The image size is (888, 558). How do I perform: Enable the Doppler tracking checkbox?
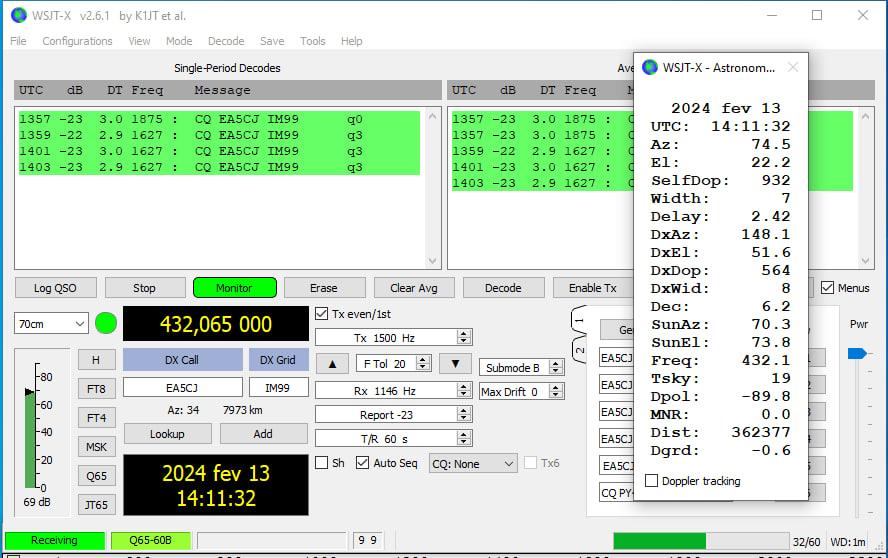pos(652,481)
